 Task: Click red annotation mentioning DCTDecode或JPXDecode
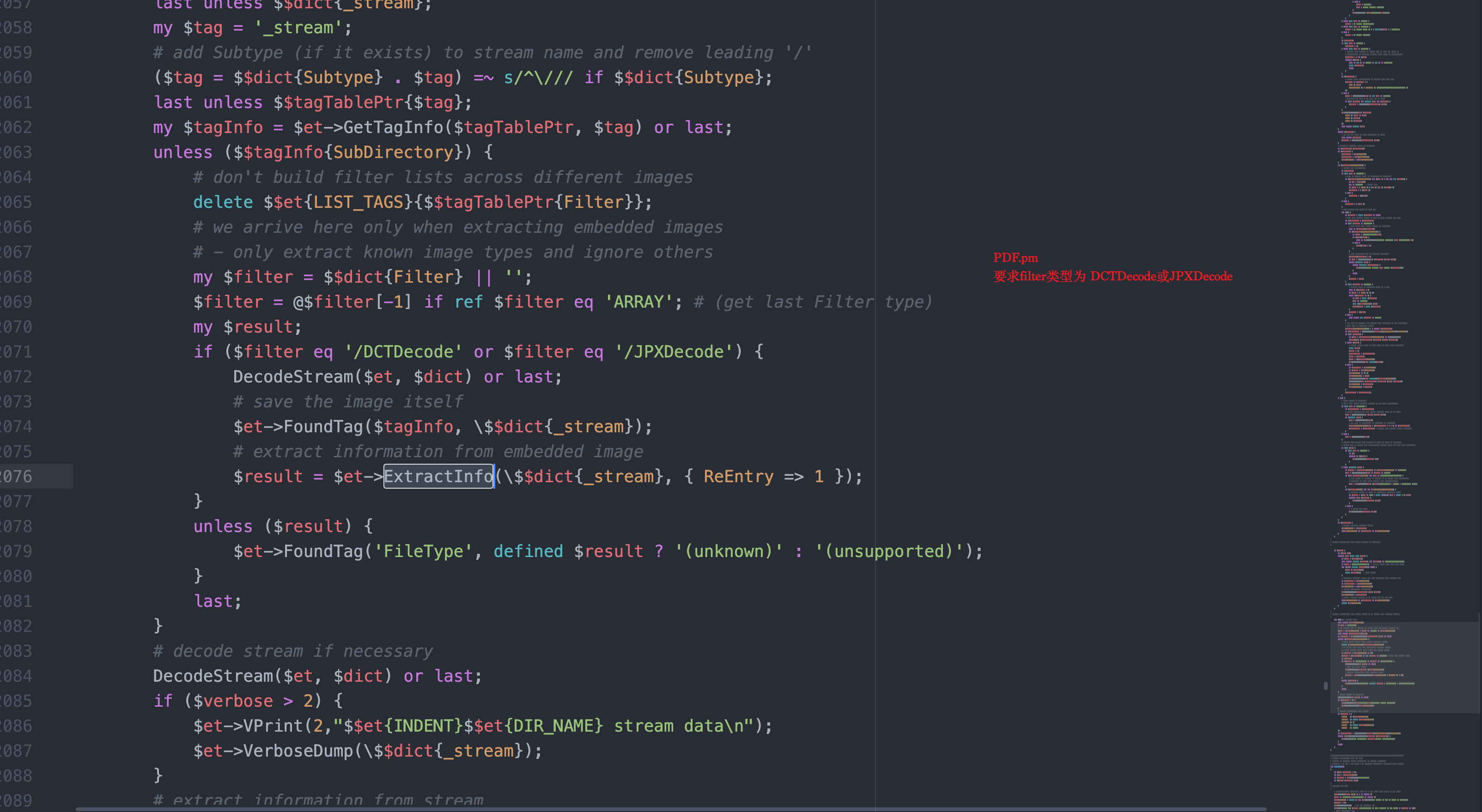tap(1112, 276)
